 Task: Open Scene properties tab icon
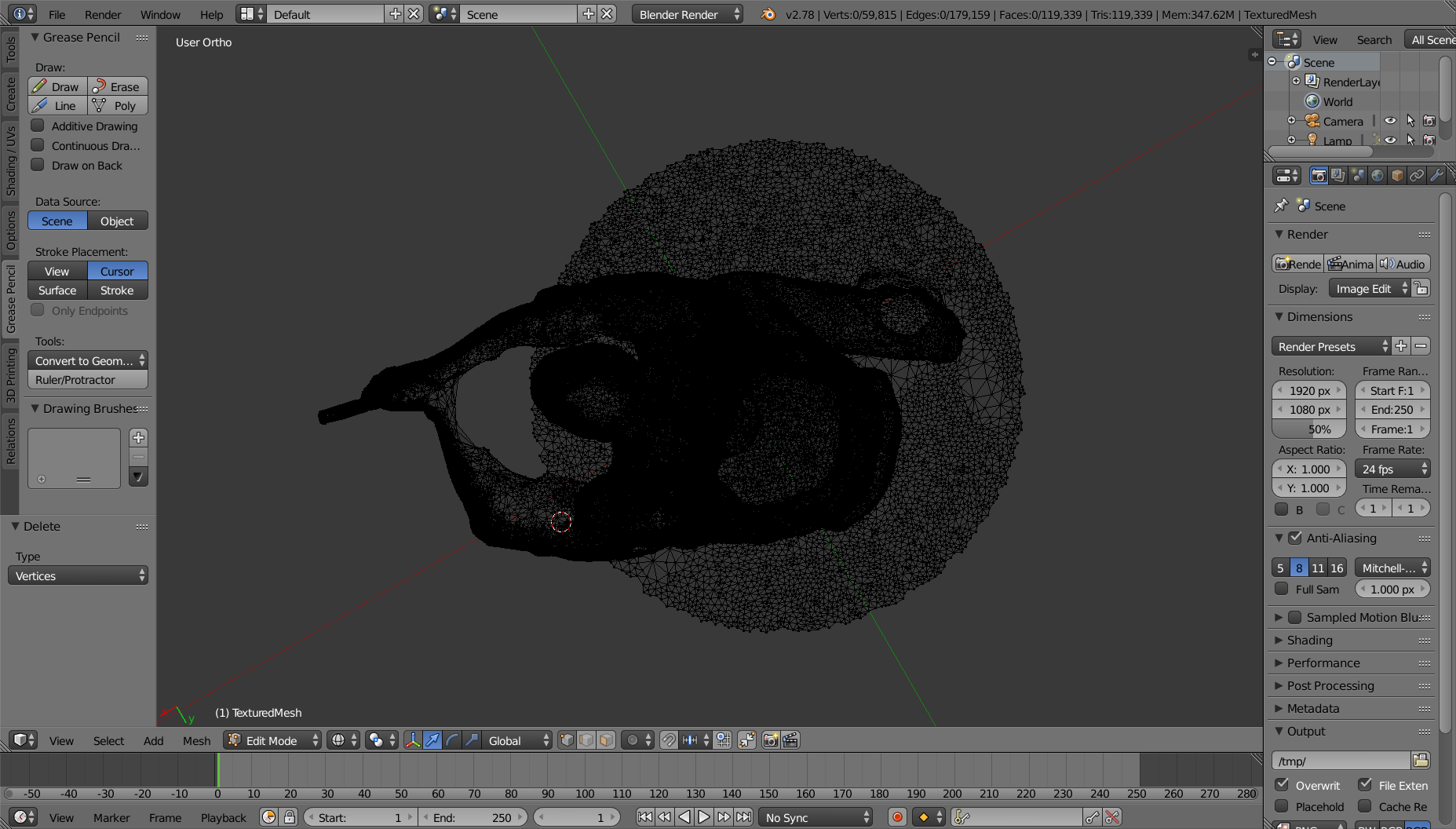(x=1358, y=176)
